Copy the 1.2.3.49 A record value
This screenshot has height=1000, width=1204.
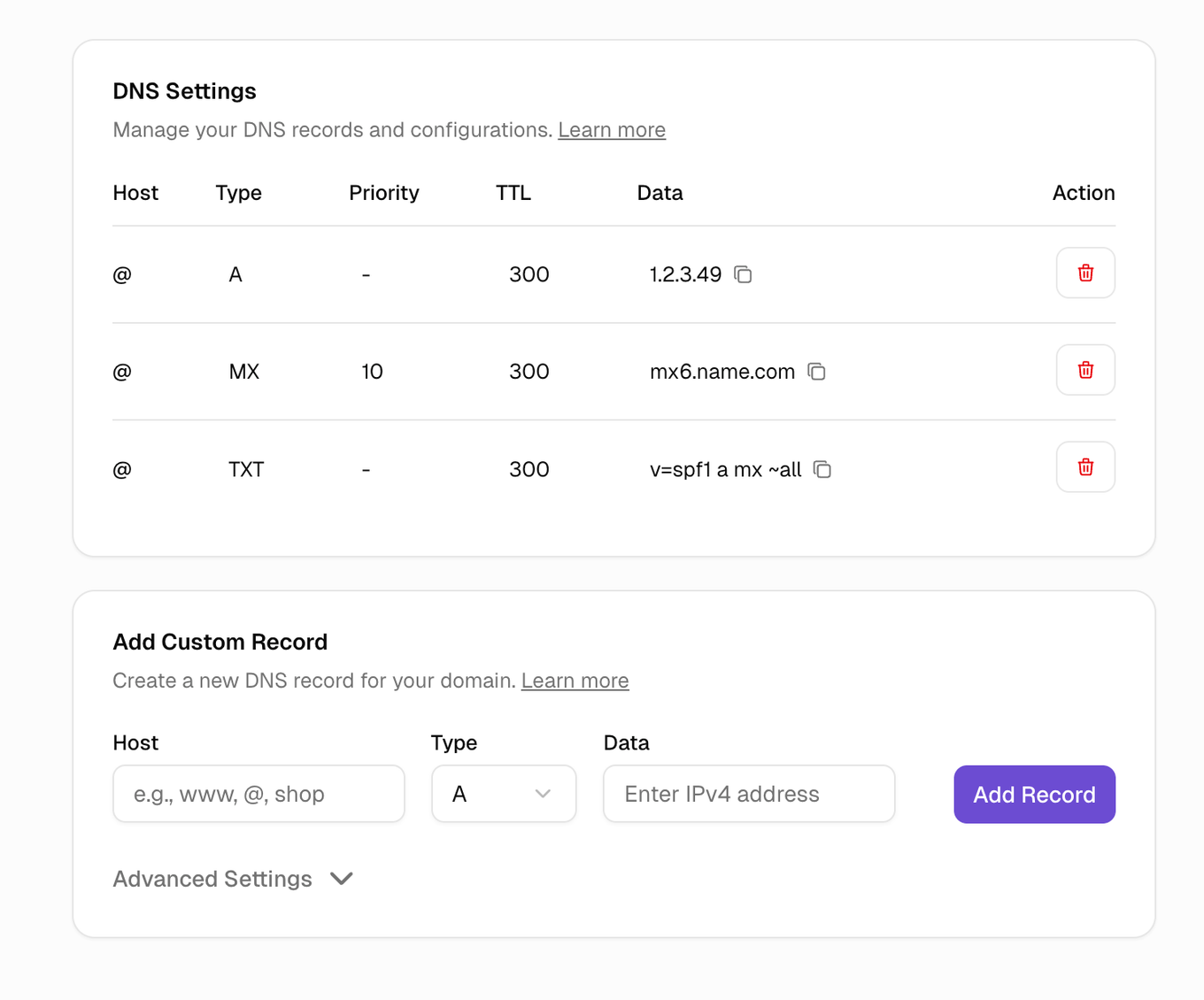click(743, 274)
